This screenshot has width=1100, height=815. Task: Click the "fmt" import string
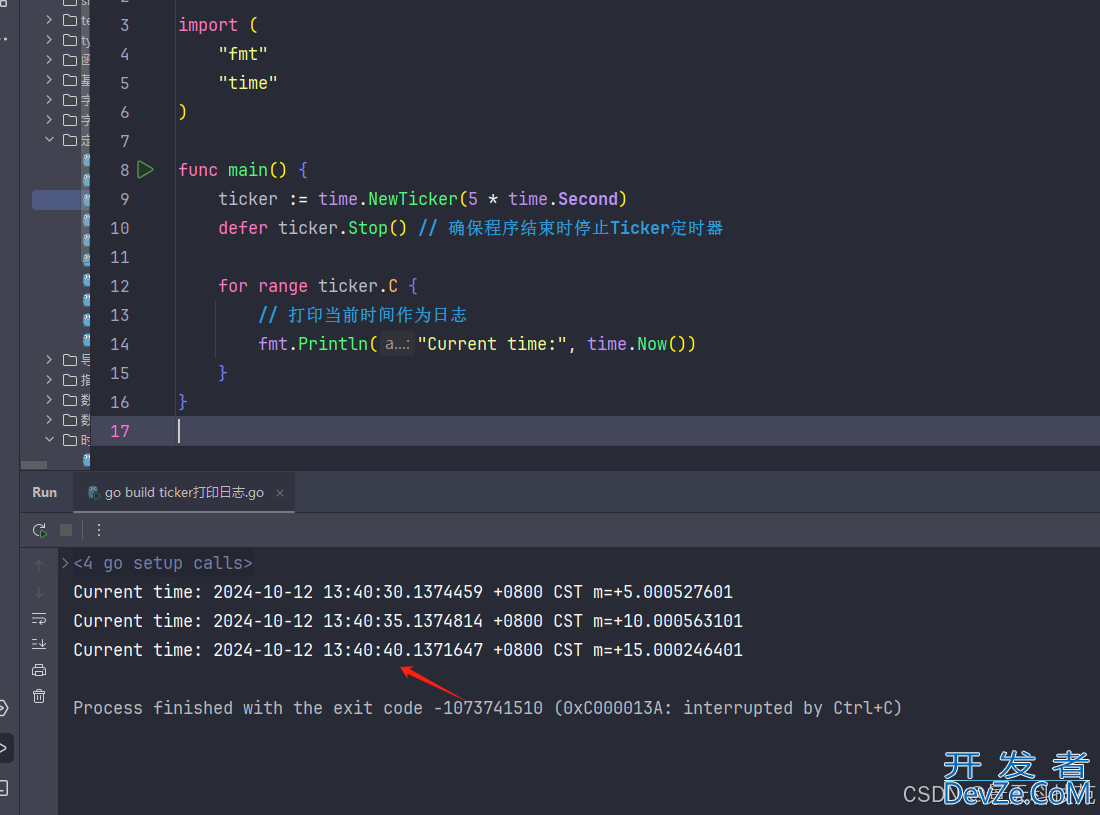tap(243, 54)
